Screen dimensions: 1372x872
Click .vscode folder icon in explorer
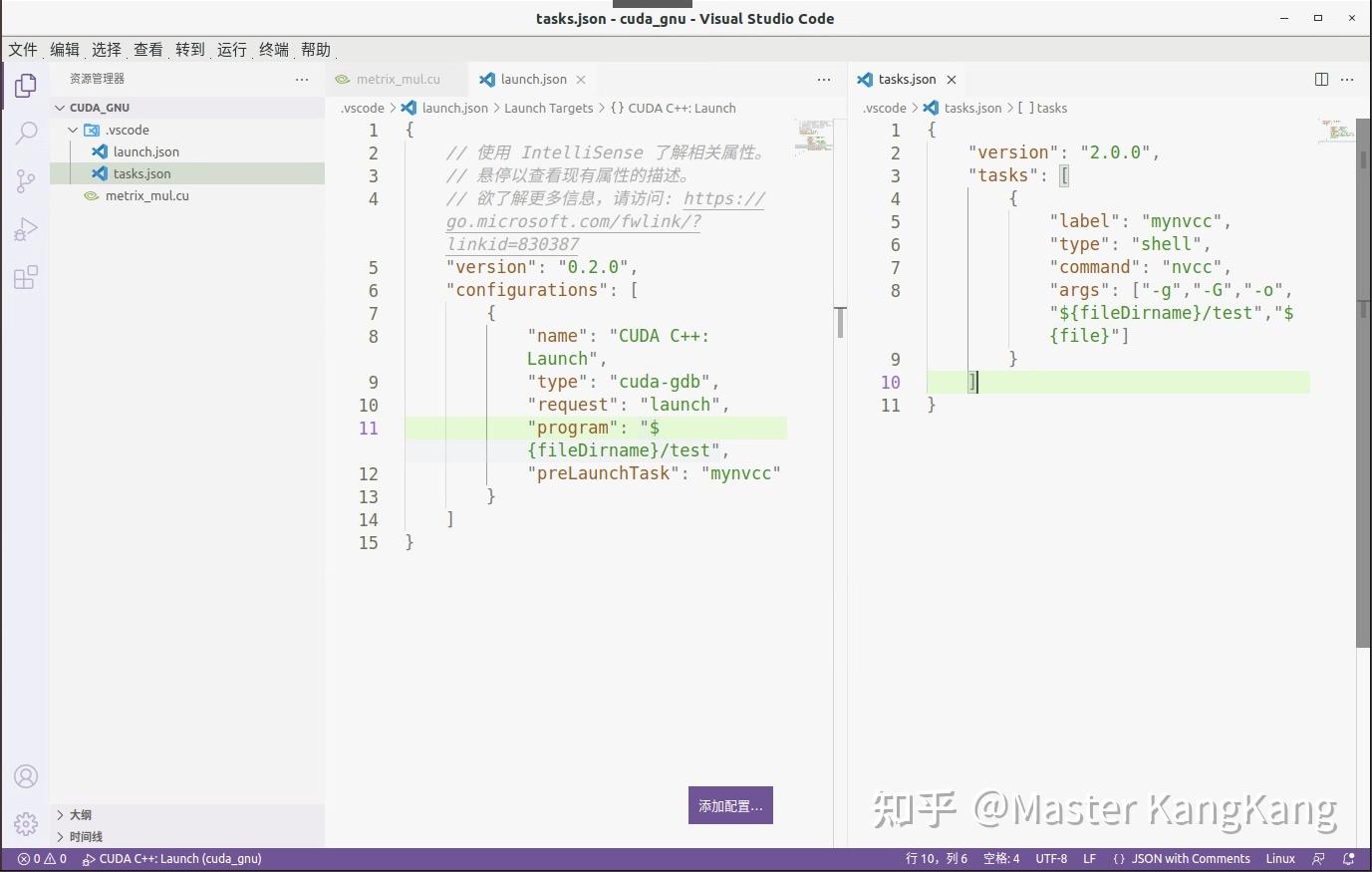click(92, 130)
